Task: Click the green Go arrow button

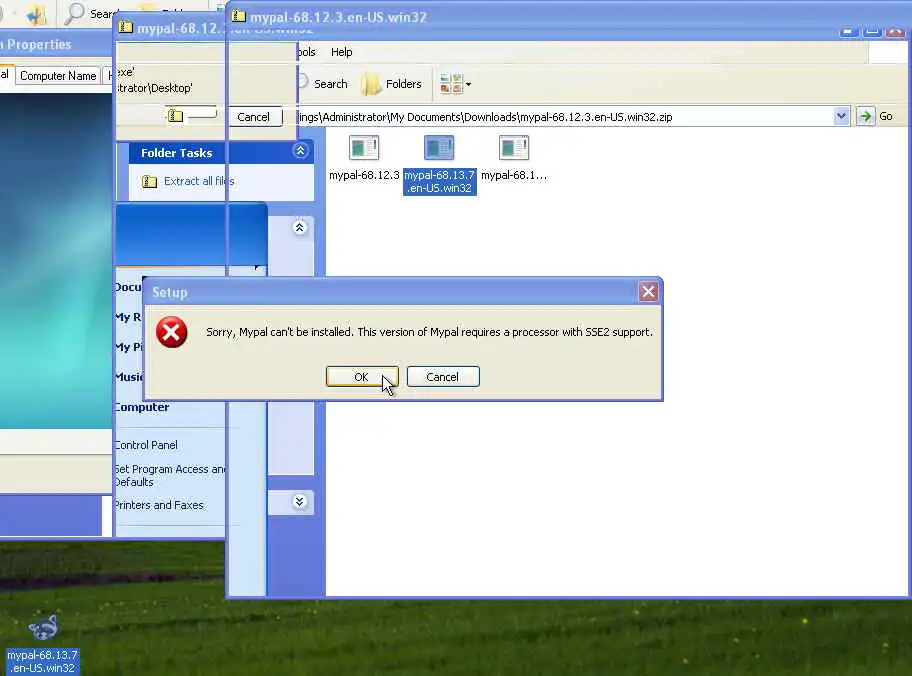Action: click(x=865, y=116)
